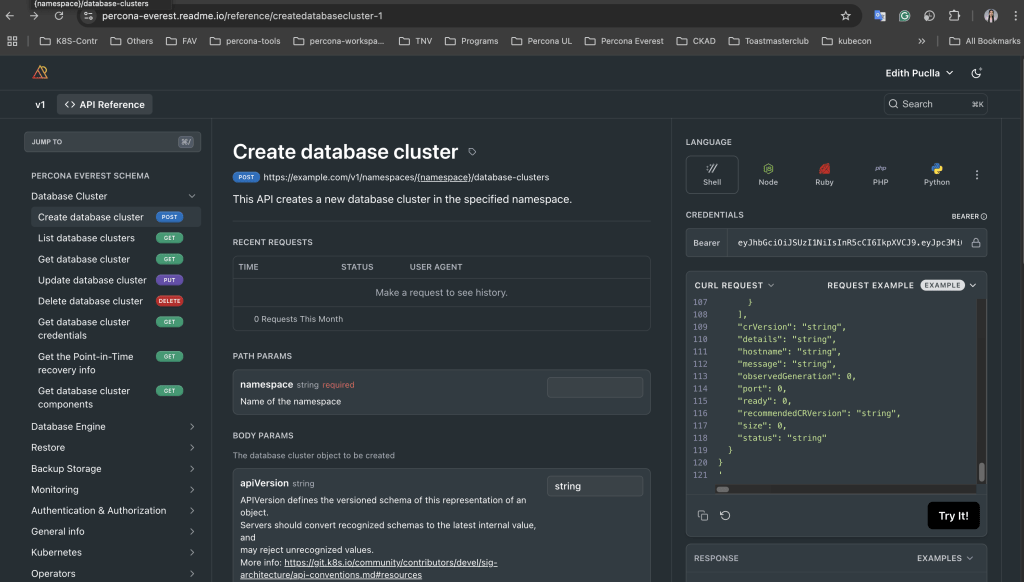Expand the Database Engine section

[x=192, y=427]
